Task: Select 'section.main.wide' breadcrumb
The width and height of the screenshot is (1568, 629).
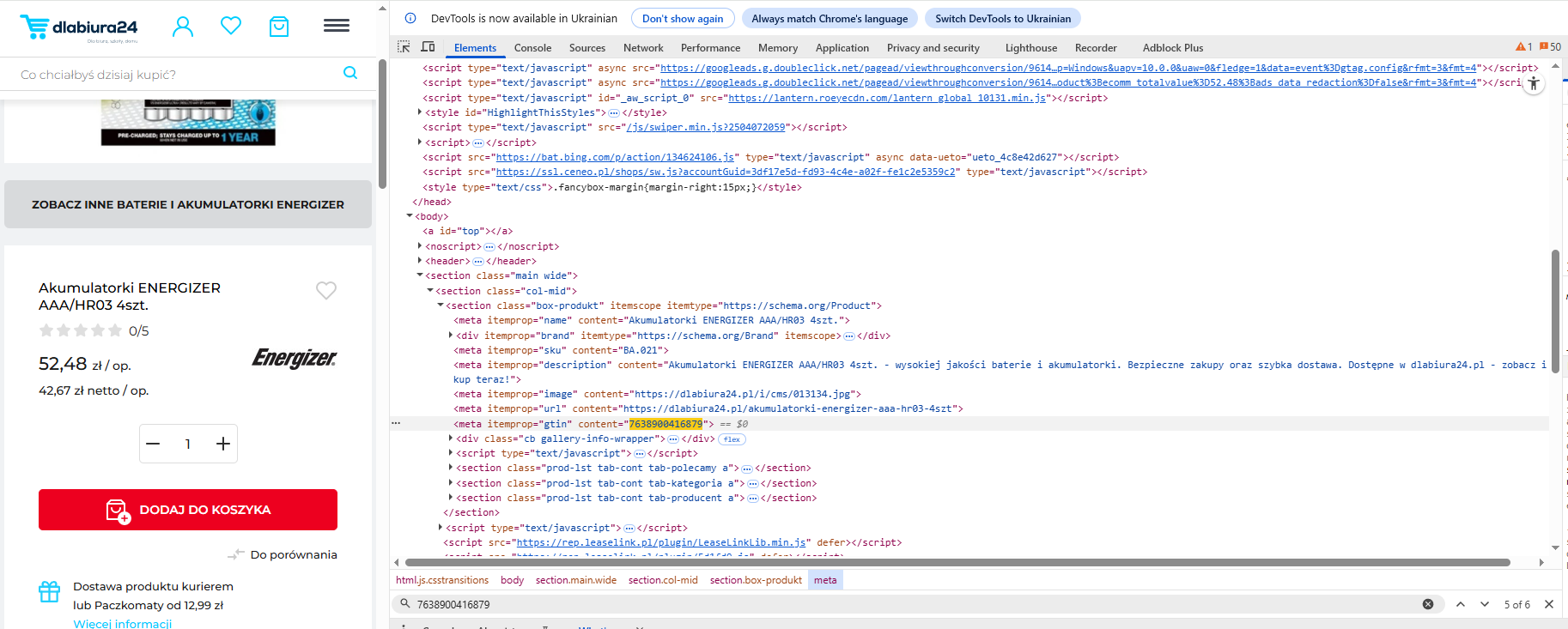Action: 576,580
